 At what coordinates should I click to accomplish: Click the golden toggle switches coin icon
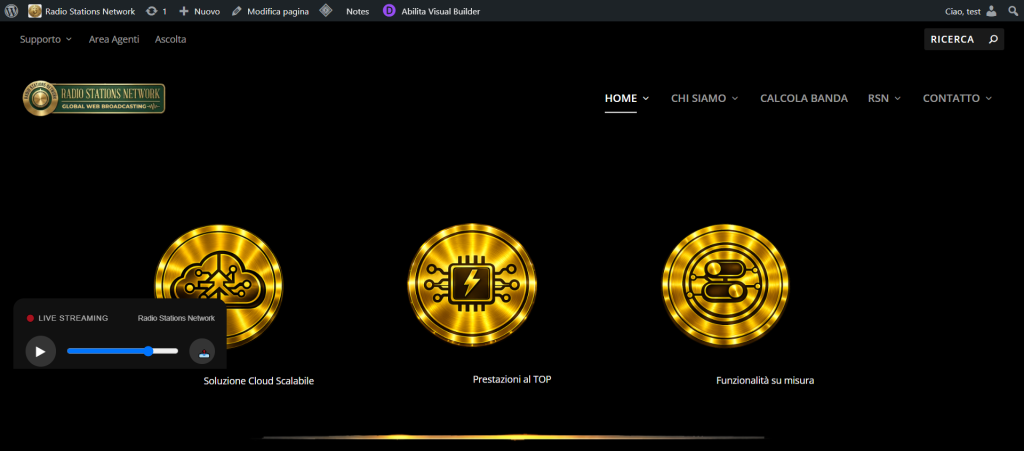[725, 285]
